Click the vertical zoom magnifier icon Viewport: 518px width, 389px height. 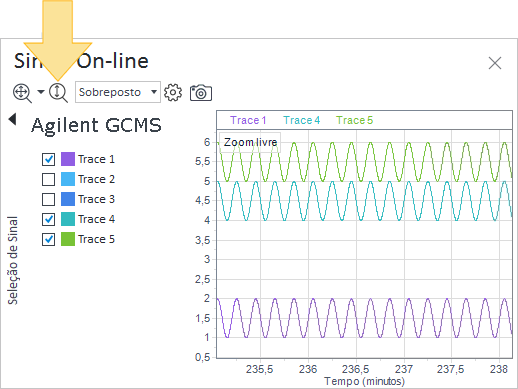click(x=58, y=93)
